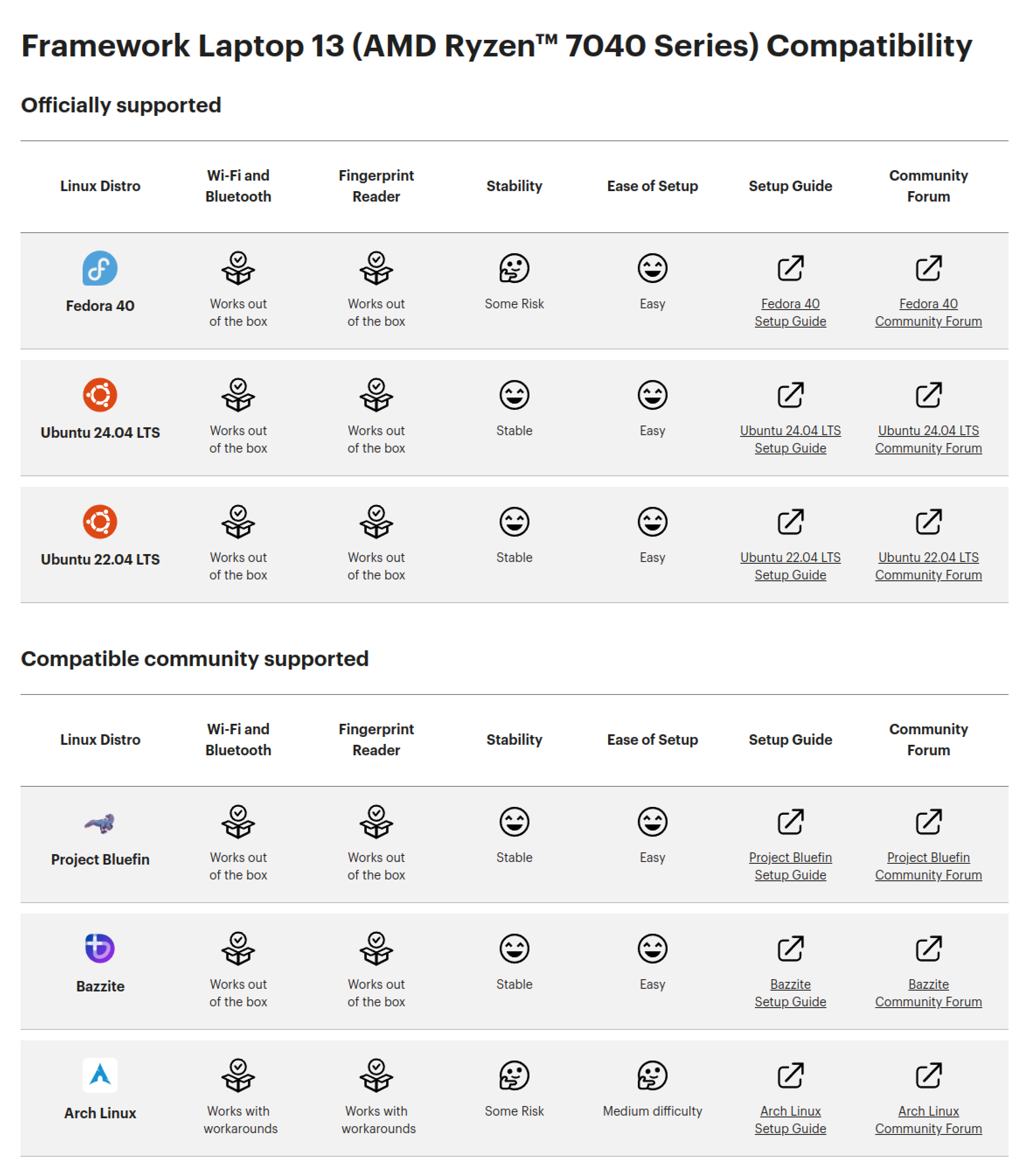Open Arch Linux Setup Guide link
1023x1176 pixels.
click(790, 1120)
